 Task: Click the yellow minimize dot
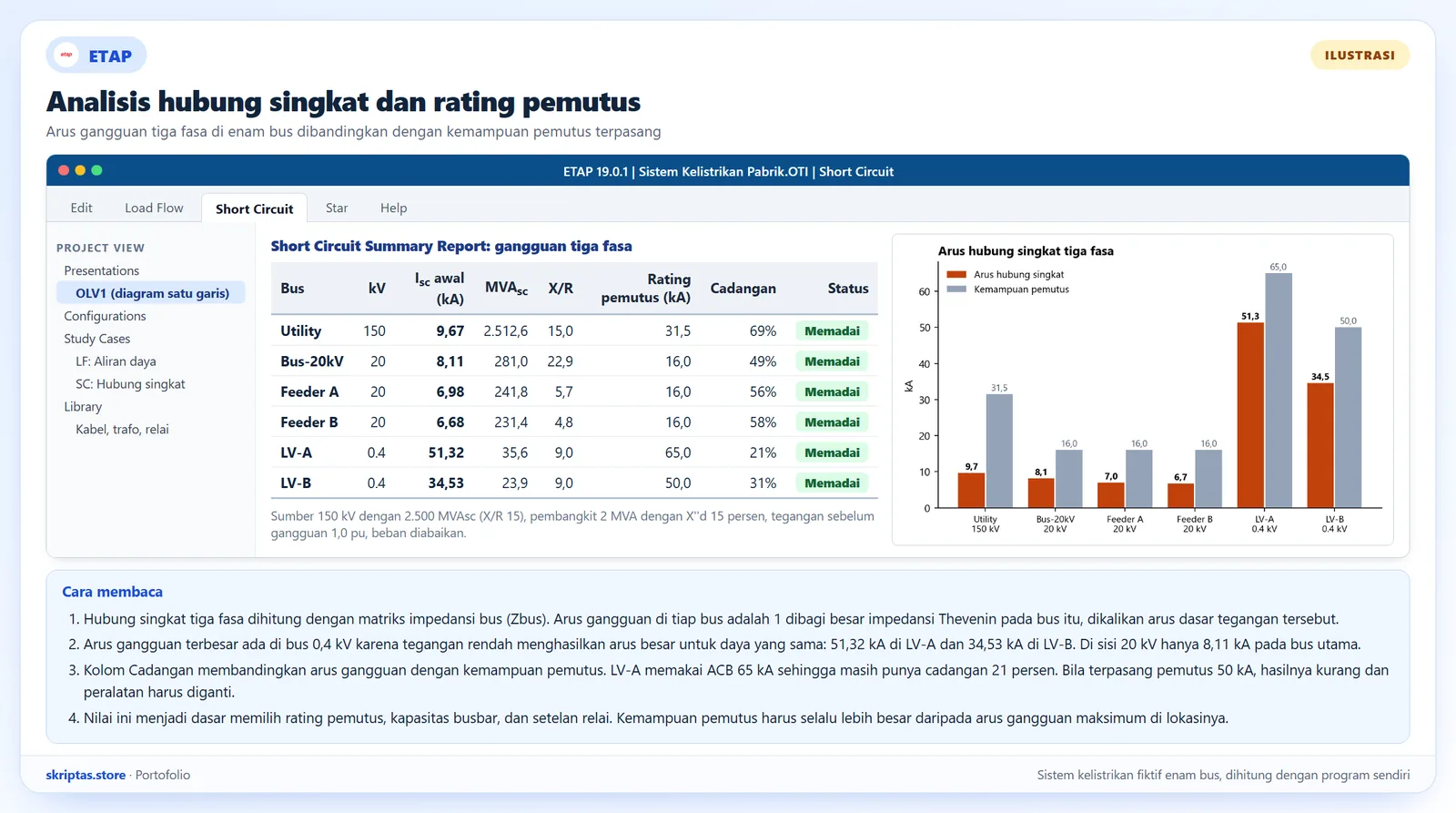(80, 170)
